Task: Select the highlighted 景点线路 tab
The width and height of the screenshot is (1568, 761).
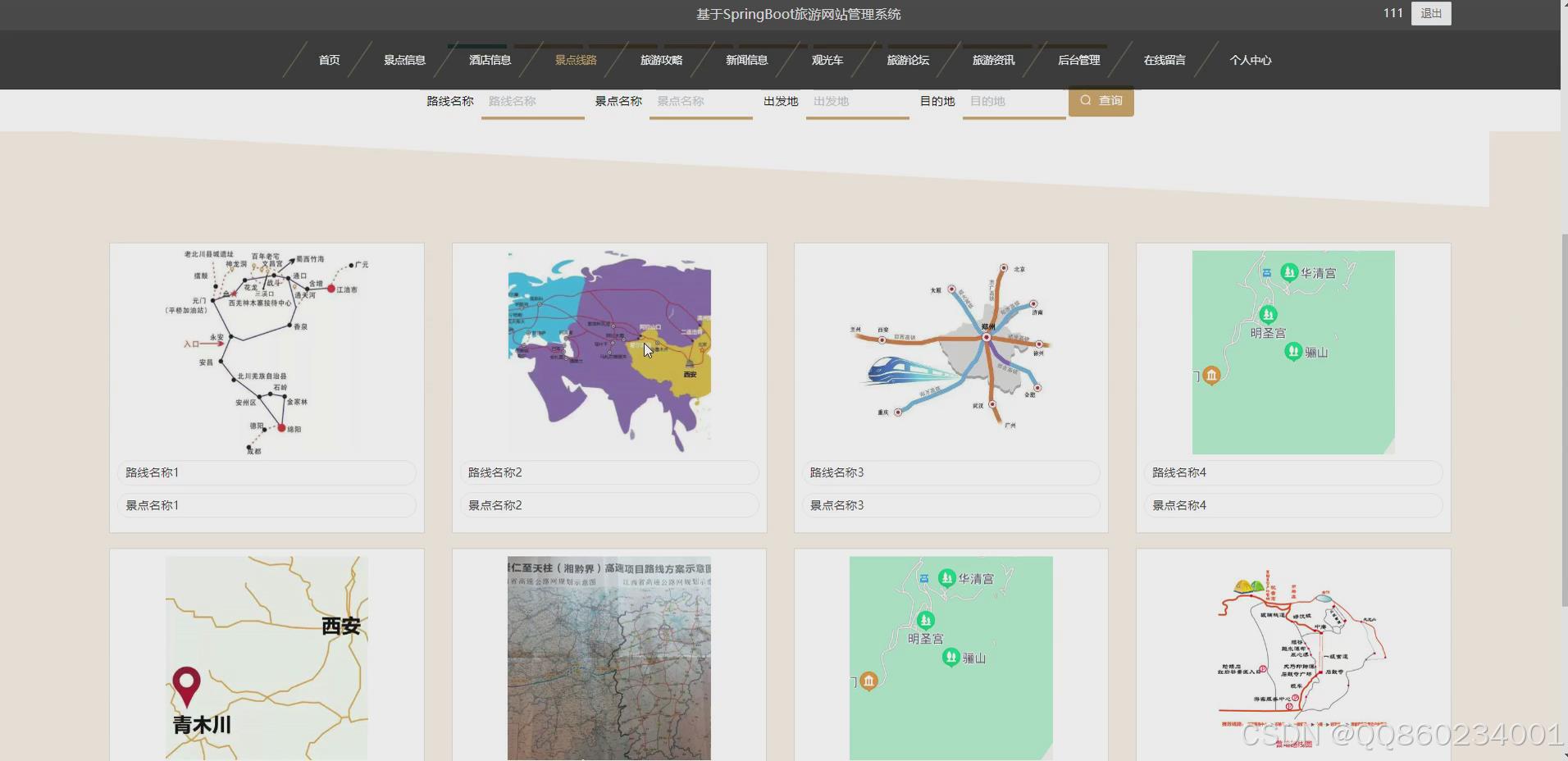Action: coord(576,60)
